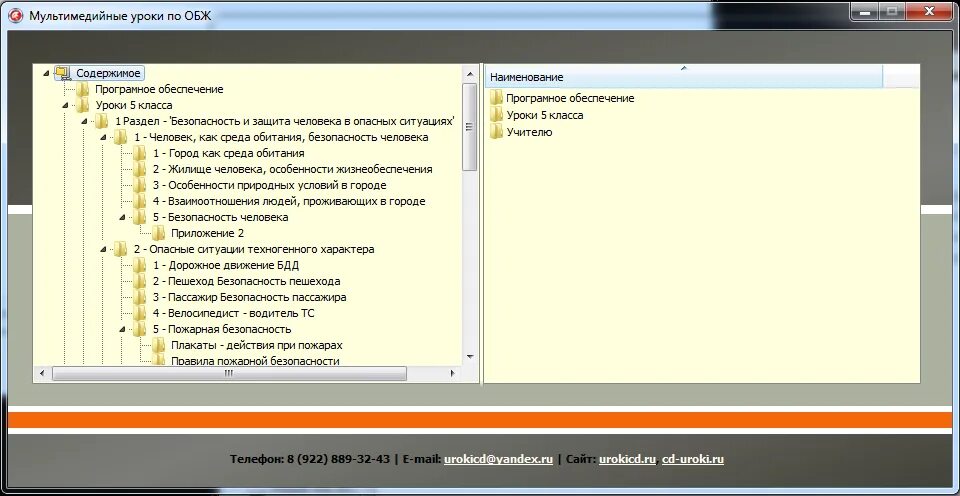Open the urokicd@yandex.ru email link
The image size is (960, 496).
tap(498, 459)
